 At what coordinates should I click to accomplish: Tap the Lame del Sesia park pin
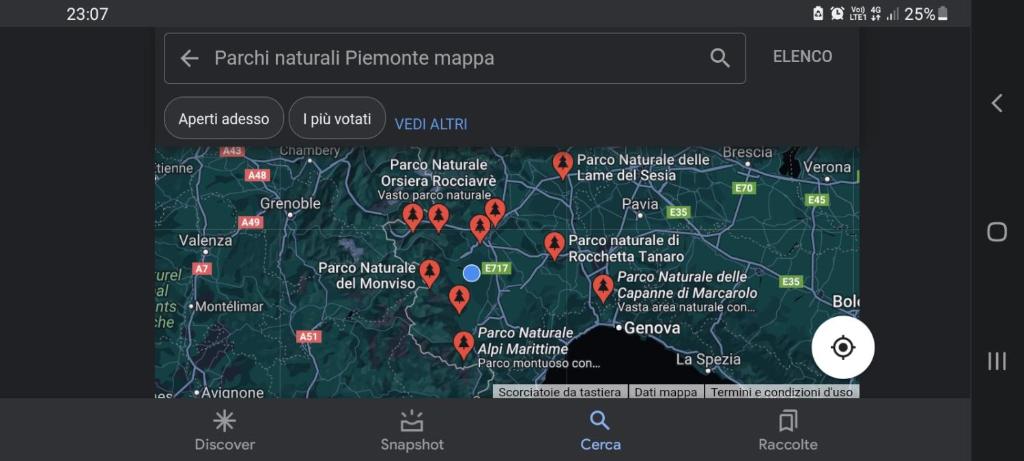(563, 164)
